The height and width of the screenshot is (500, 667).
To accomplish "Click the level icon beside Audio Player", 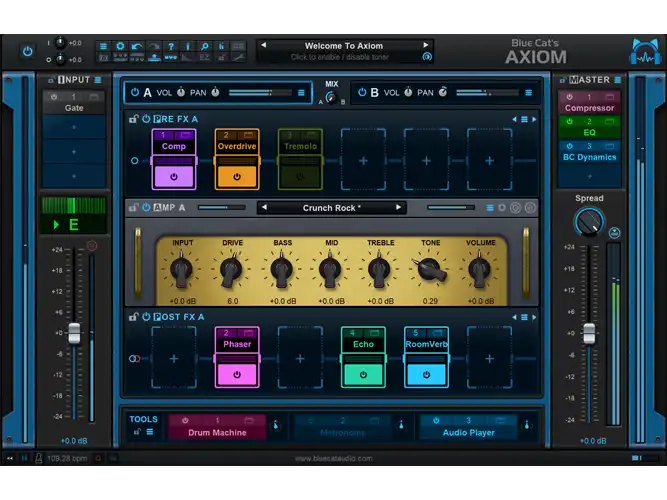I will 527,425.
